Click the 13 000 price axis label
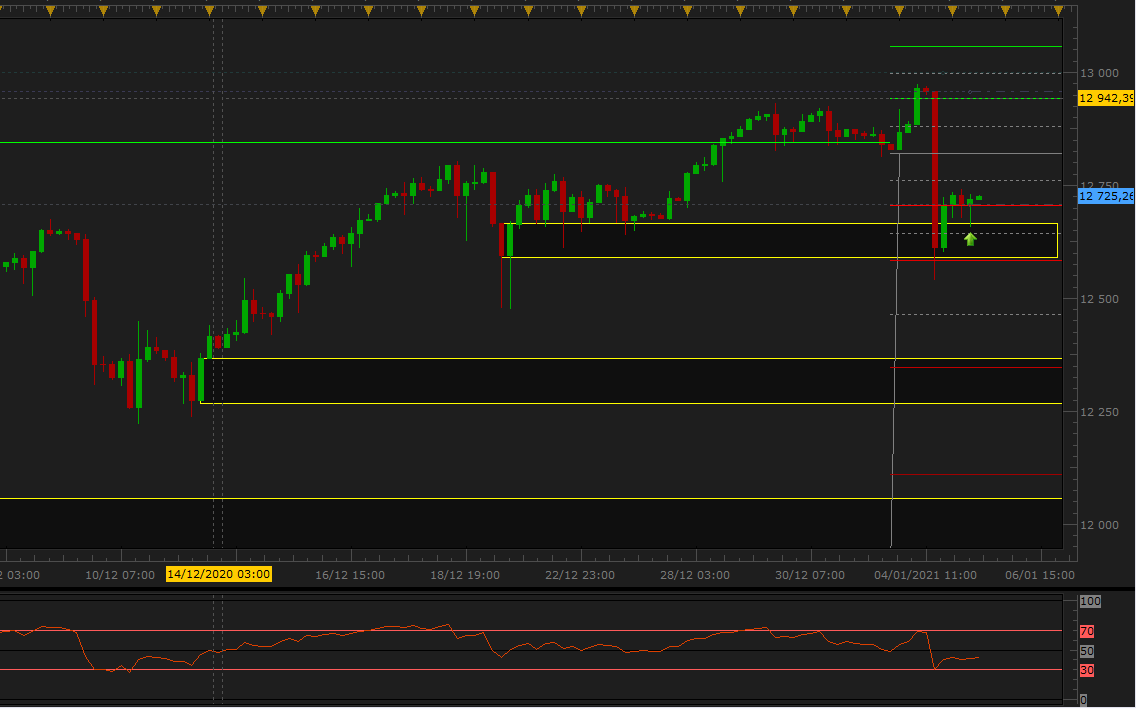Image resolution: width=1136 pixels, height=709 pixels. (x=1099, y=73)
